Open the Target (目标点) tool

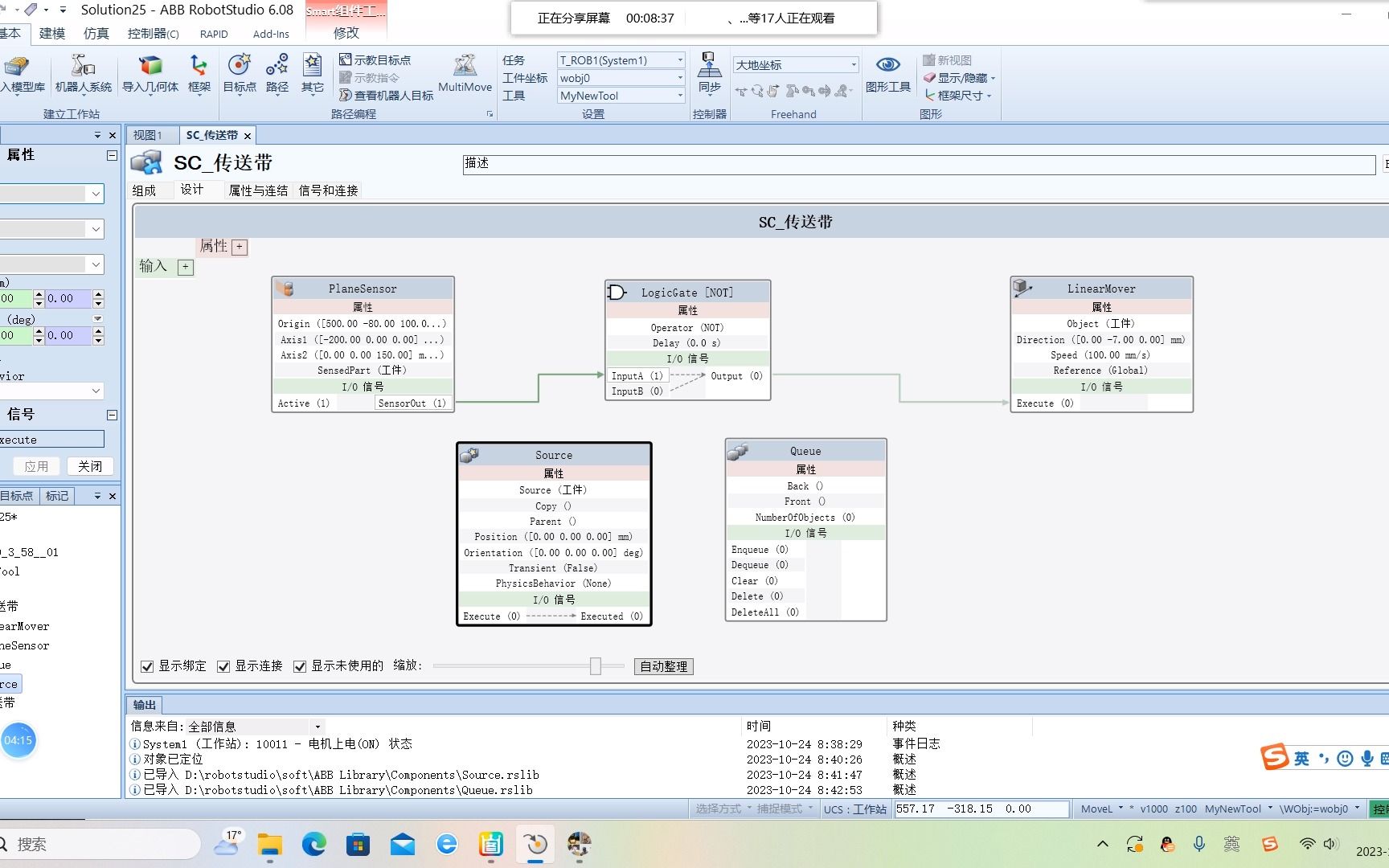(x=240, y=74)
